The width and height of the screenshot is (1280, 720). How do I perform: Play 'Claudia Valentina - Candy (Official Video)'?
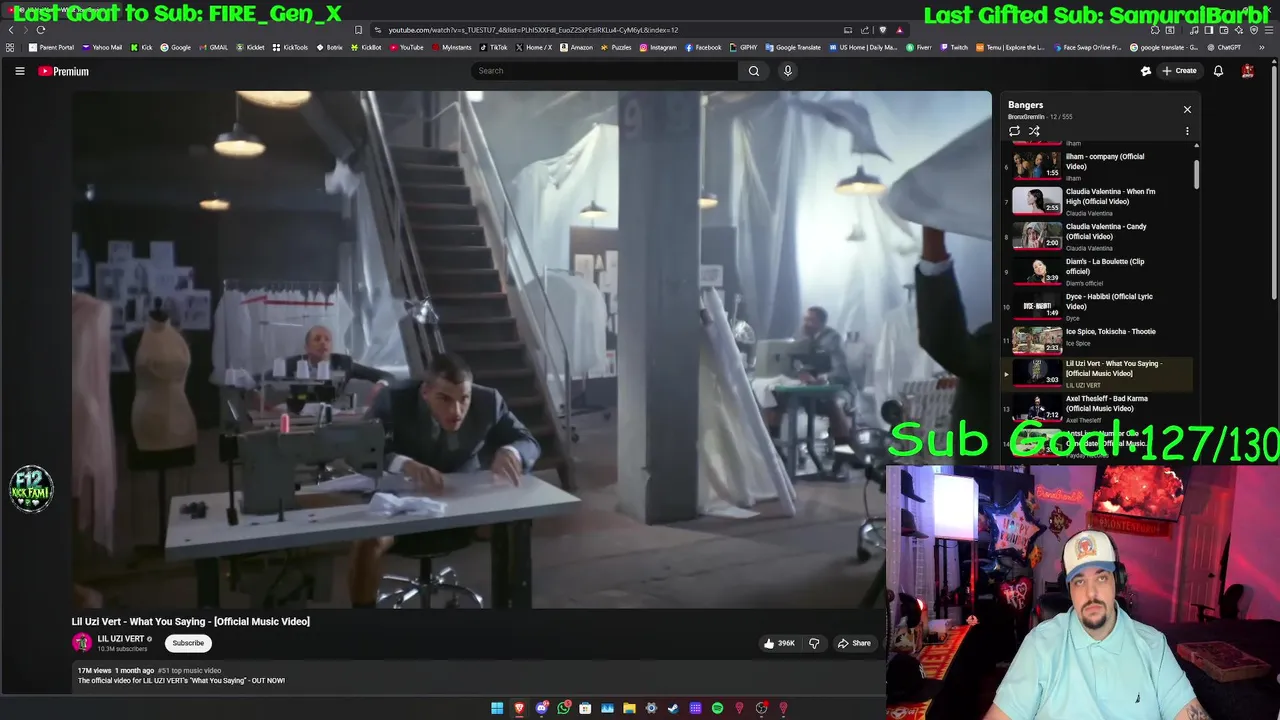coord(1098,236)
